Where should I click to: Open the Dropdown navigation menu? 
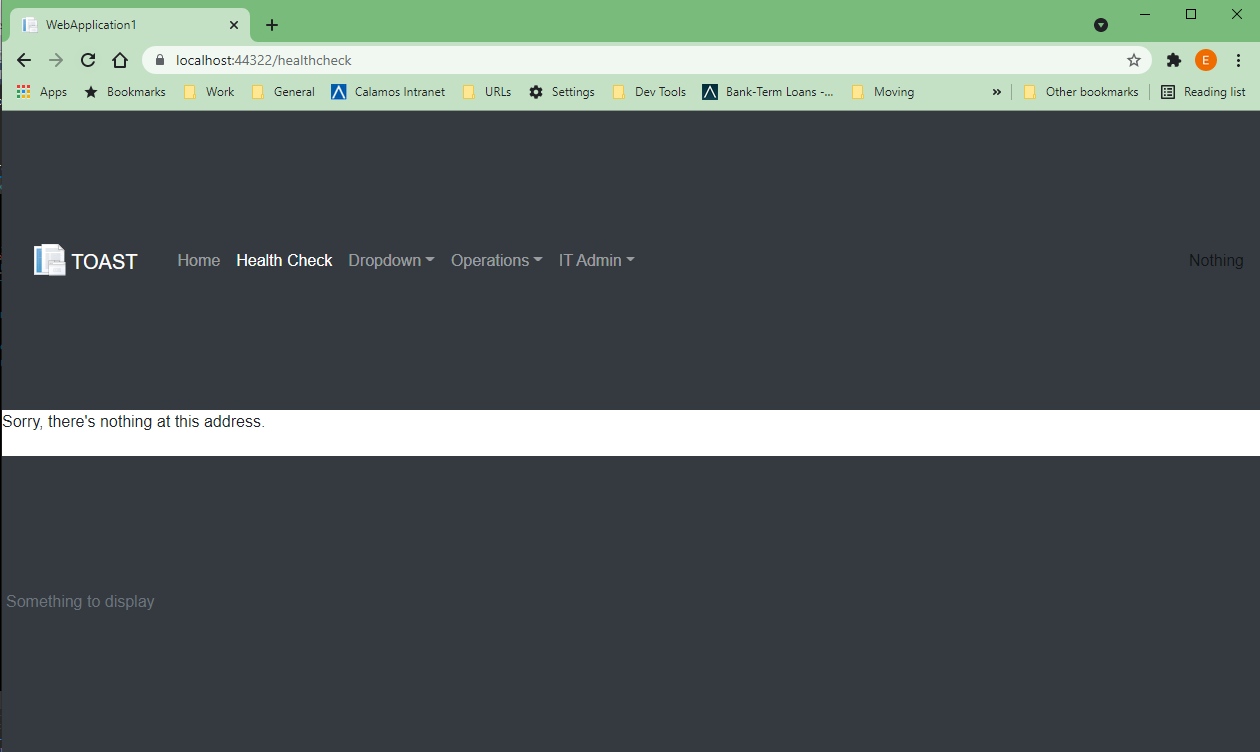tap(391, 260)
